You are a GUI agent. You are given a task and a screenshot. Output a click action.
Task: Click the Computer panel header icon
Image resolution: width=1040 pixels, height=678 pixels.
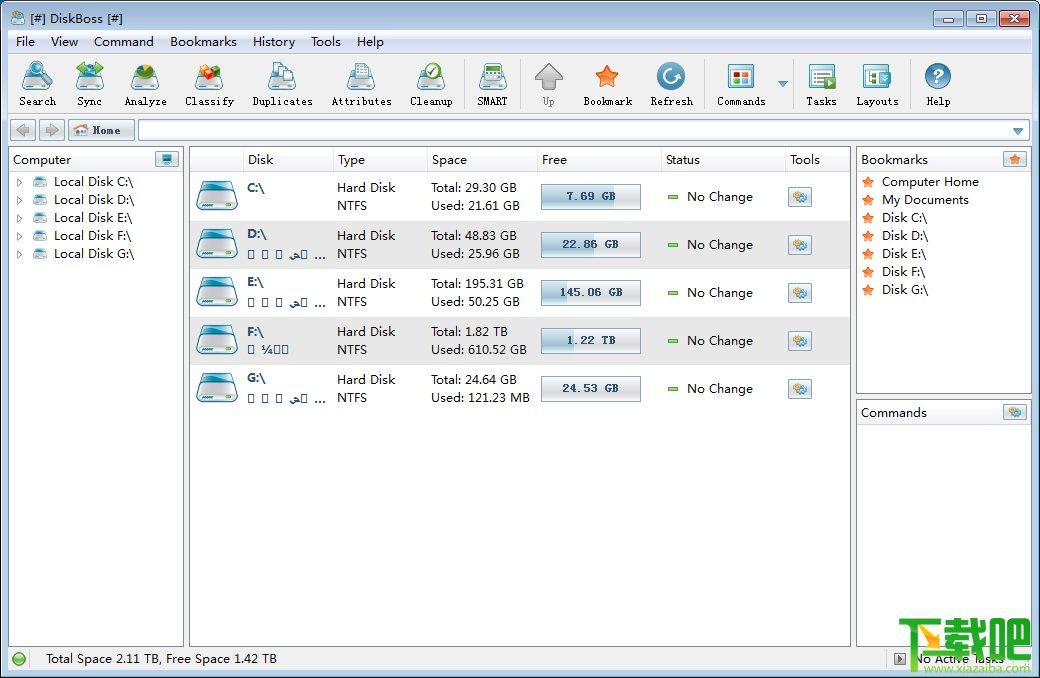[166, 159]
